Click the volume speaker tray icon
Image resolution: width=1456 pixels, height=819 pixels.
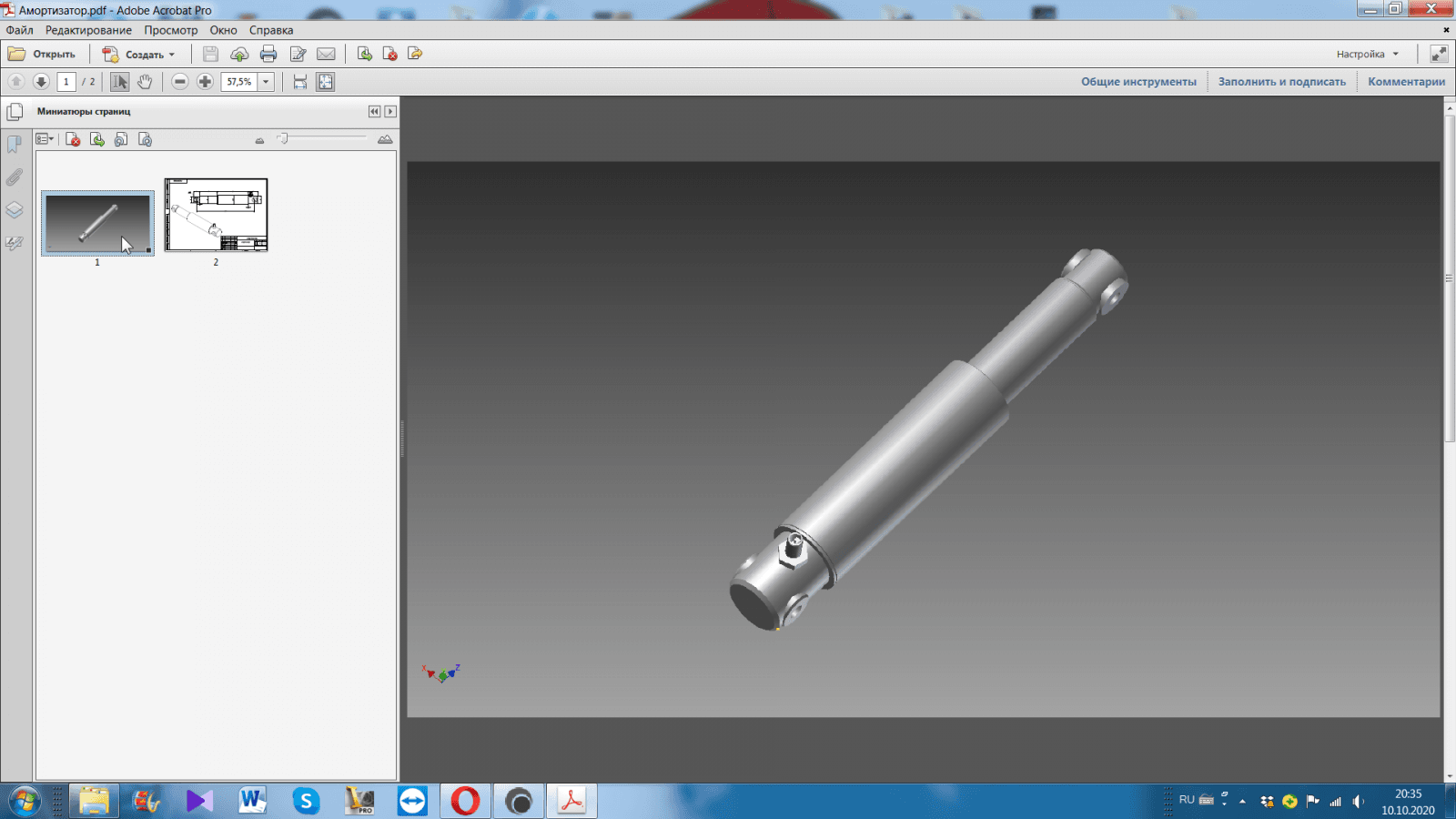click(x=1358, y=801)
